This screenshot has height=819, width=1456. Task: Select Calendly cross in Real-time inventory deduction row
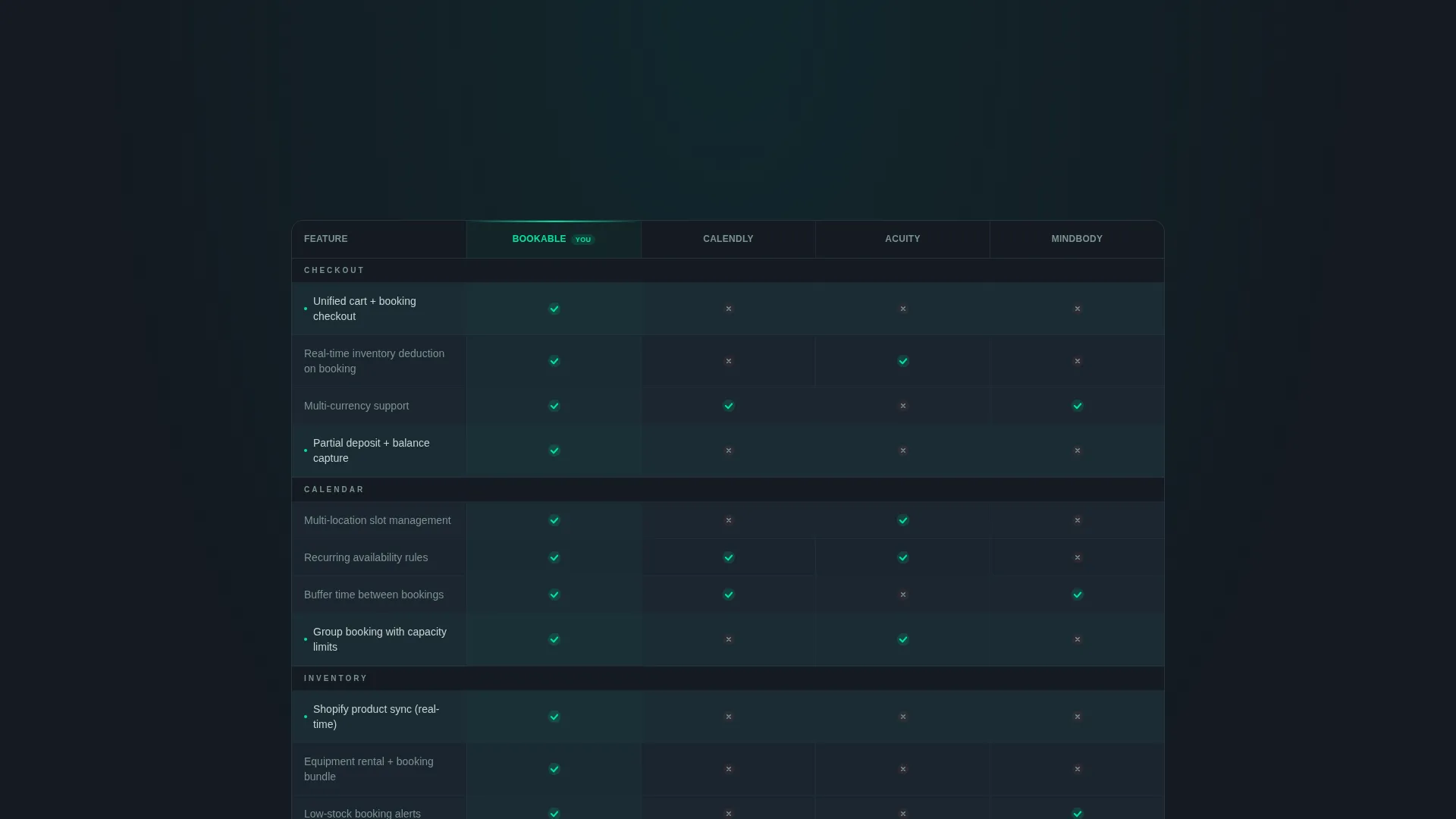tap(729, 361)
